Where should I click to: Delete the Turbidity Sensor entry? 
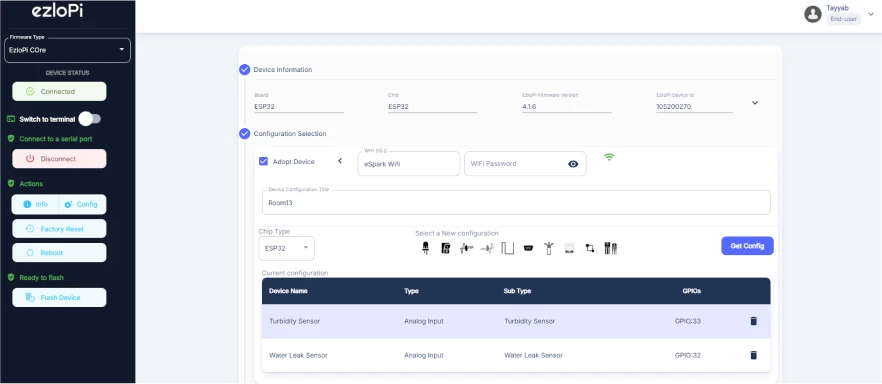point(753,321)
